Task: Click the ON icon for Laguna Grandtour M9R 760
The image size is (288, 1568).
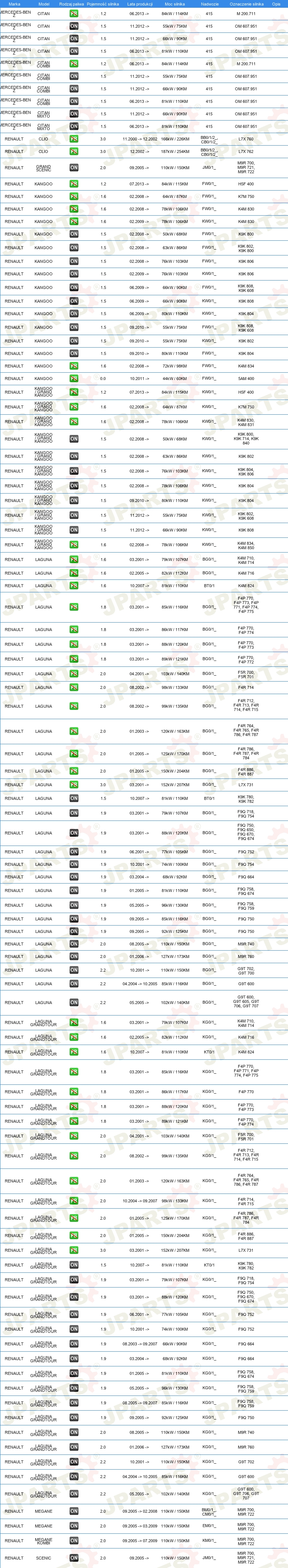Action: [x=74, y=1447]
